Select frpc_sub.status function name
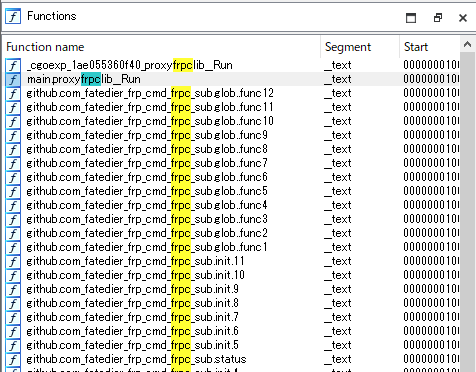The height and width of the screenshot is (372, 476). pyautogui.click(x=136, y=359)
